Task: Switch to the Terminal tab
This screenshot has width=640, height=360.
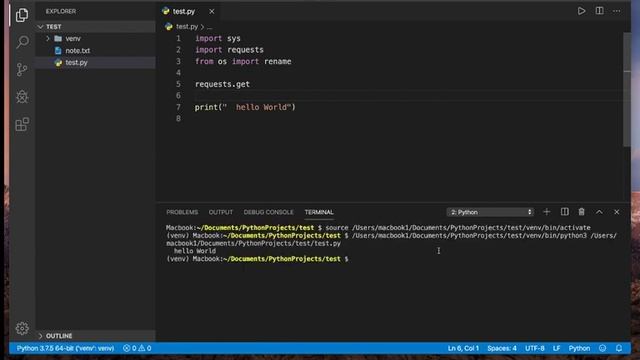Action: 319,212
